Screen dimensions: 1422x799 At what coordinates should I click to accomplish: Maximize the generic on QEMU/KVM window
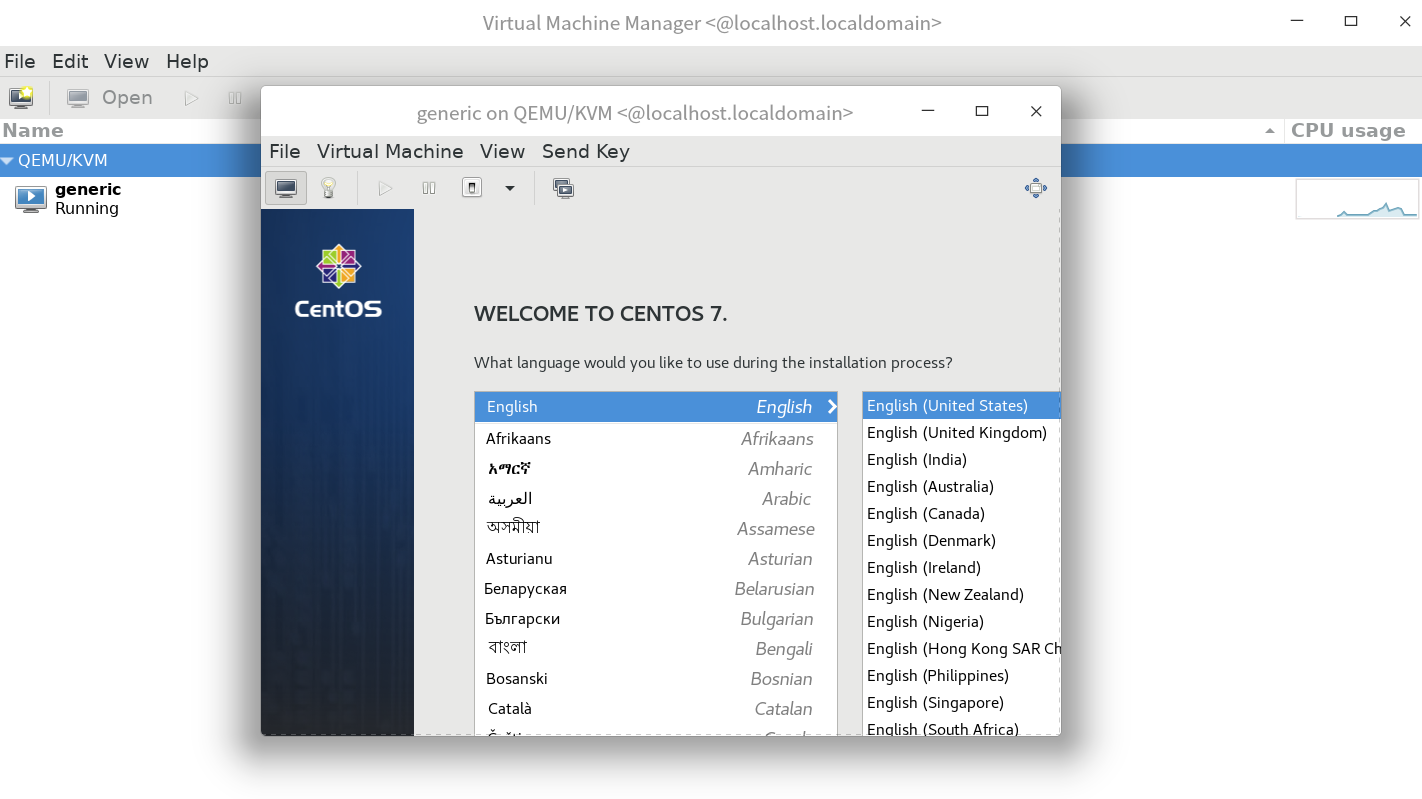click(x=982, y=111)
